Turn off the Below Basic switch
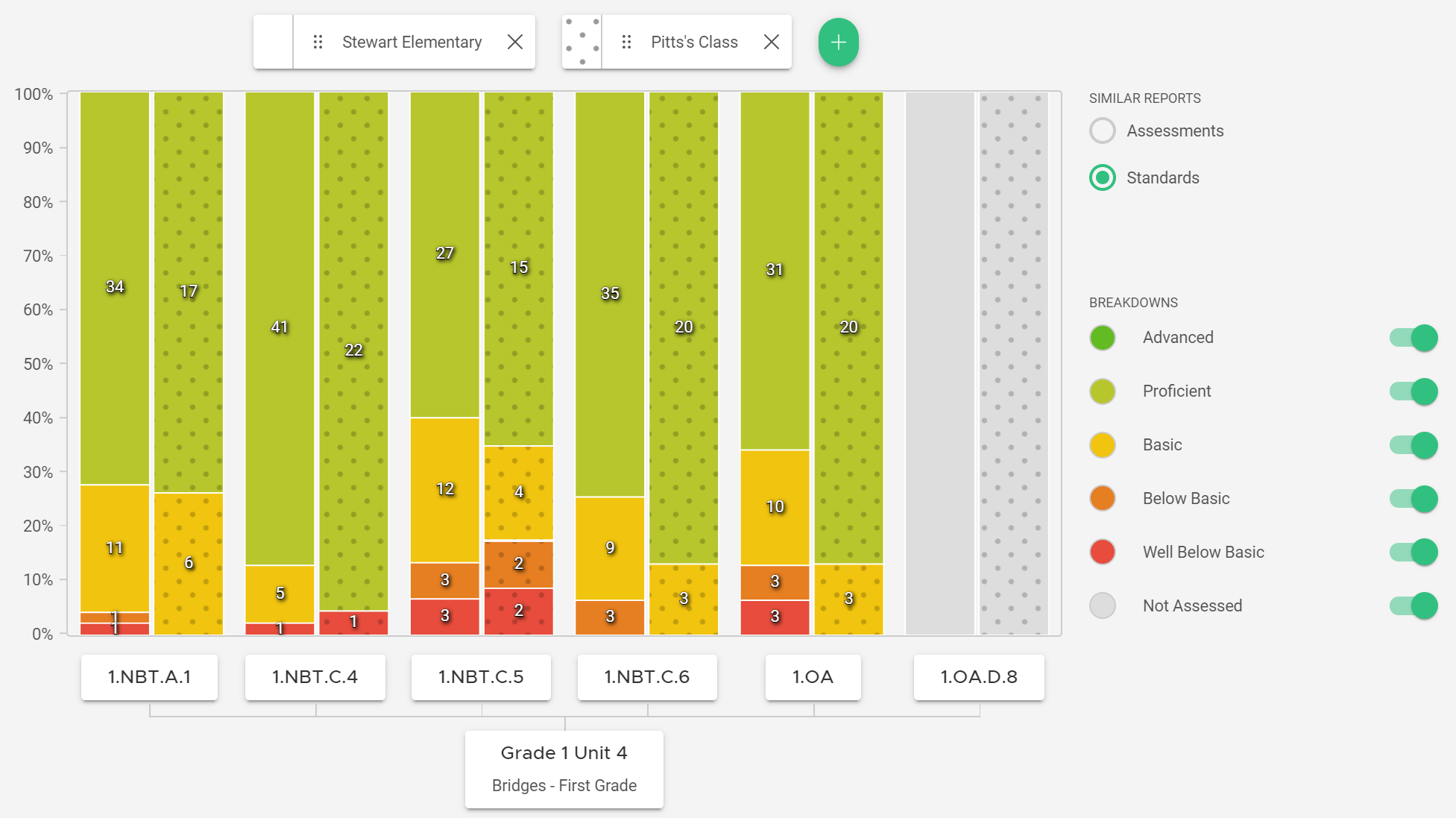 click(1414, 499)
